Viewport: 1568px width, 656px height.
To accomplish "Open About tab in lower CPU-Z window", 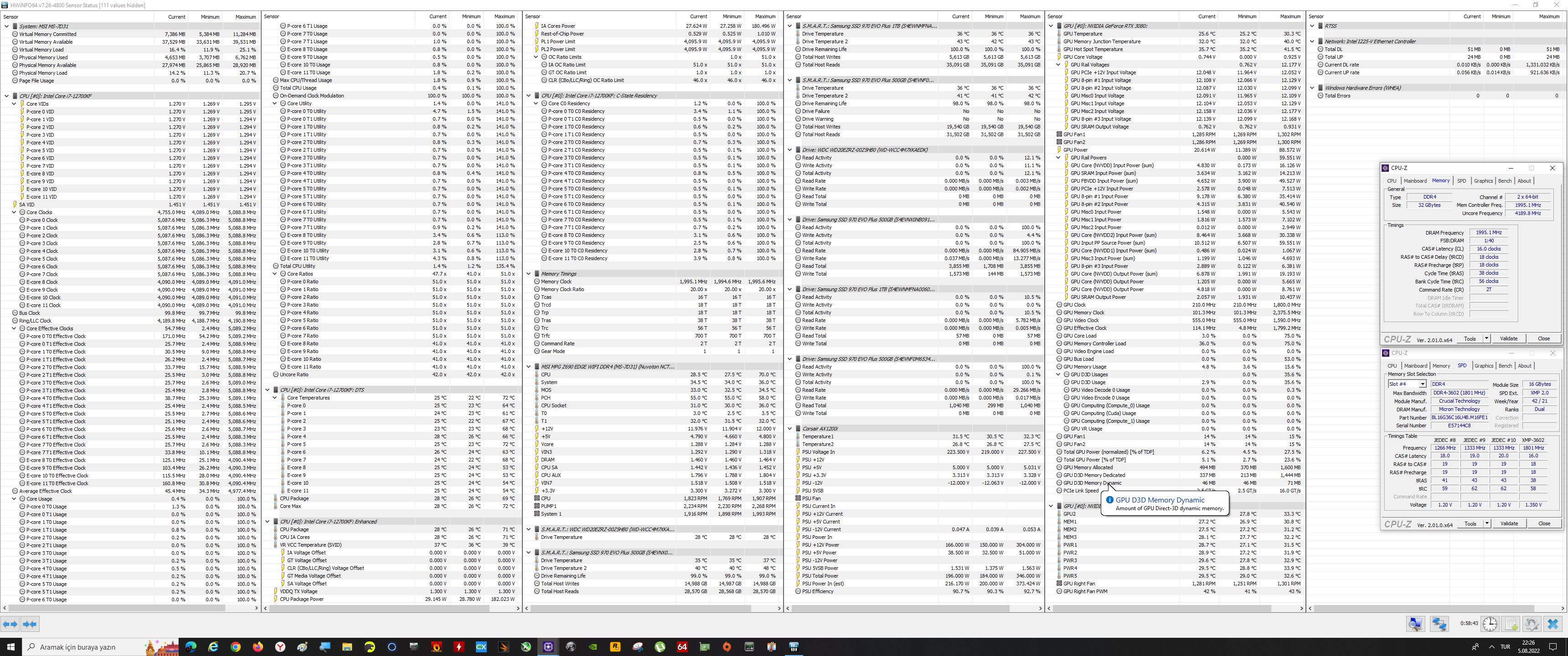I will click(1524, 366).
